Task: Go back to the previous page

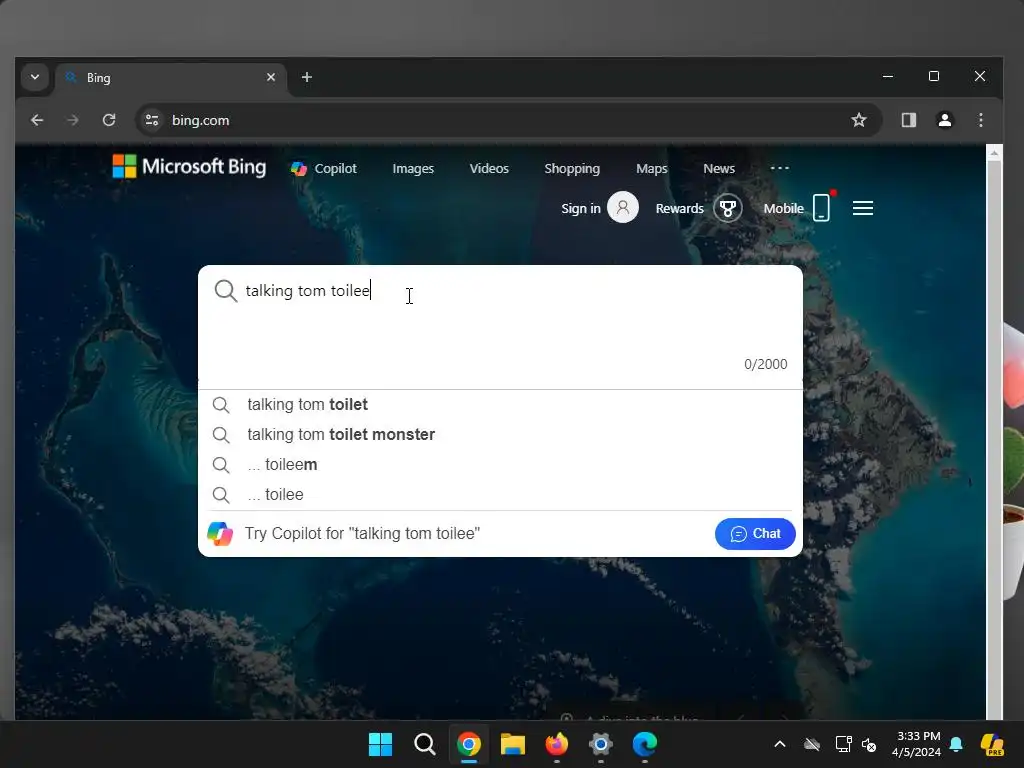Action: [37, 120]
